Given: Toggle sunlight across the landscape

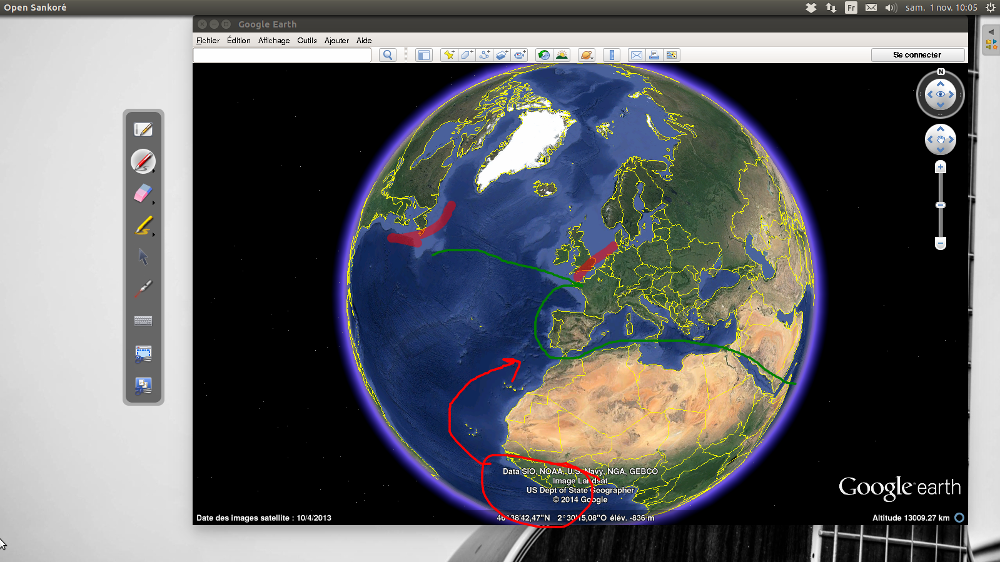Looking at the screenshot, I should tap(562, 55).
